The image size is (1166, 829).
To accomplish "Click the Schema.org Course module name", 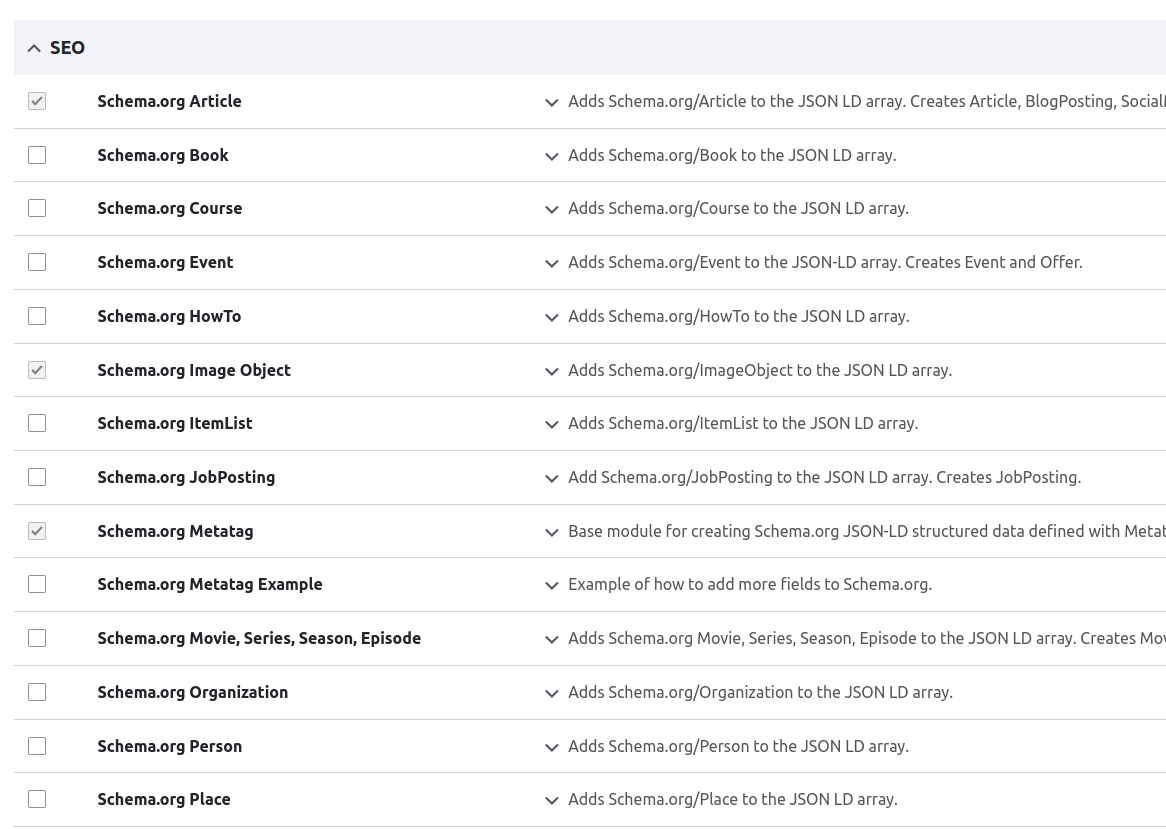I will pos(170,208).
